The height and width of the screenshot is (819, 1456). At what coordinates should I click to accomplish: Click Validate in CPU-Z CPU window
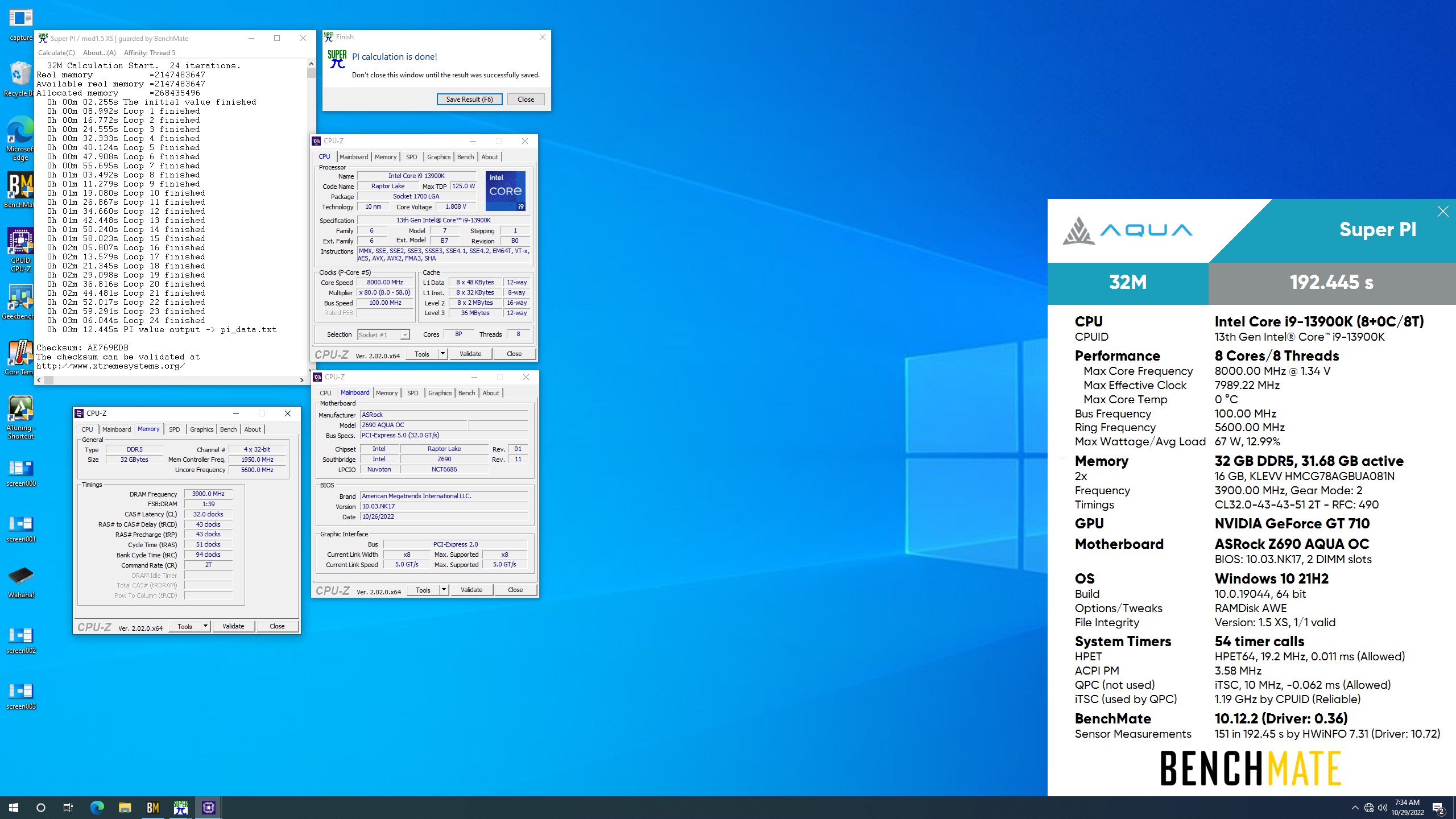point(470,354)
